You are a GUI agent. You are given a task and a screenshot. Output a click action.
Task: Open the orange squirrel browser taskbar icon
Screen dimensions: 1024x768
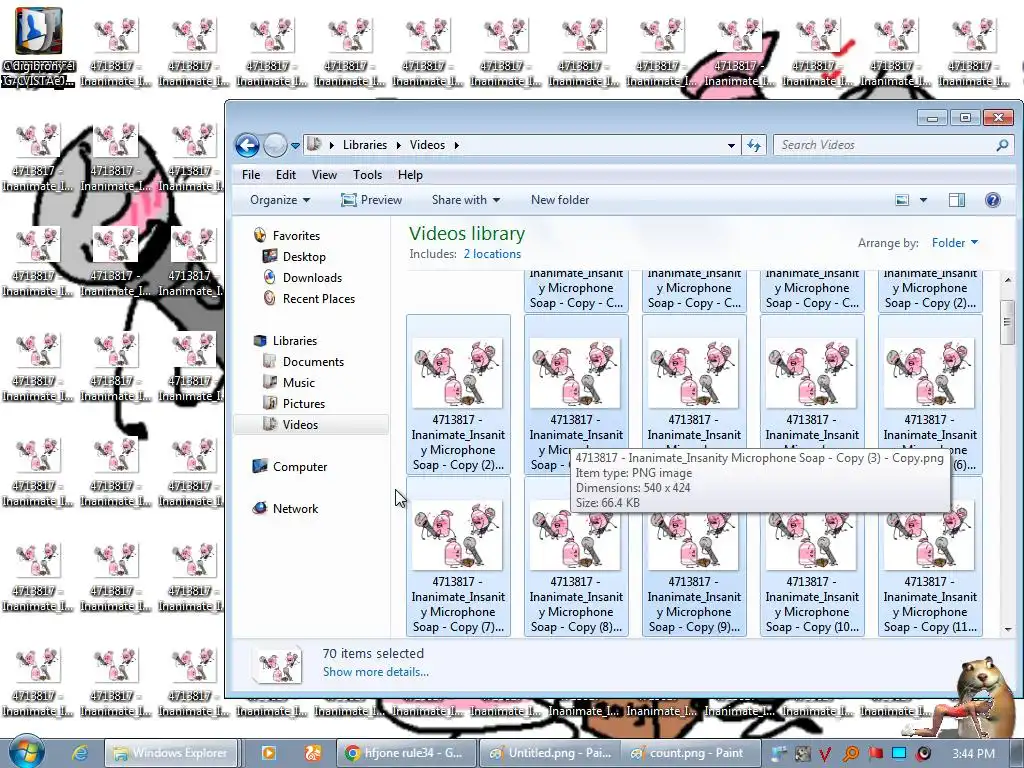pos(313,753)
